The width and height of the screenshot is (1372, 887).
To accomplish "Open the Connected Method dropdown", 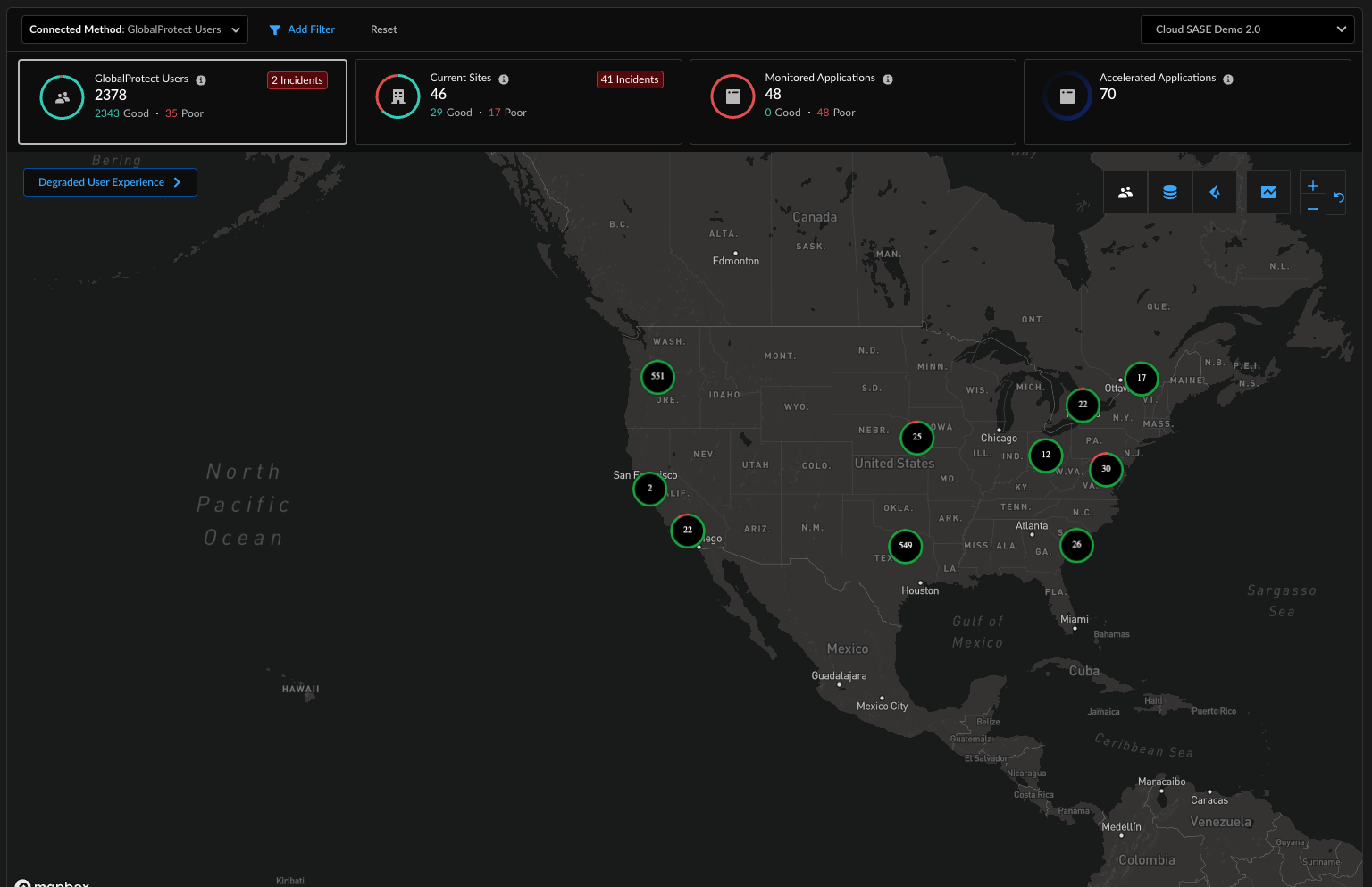I will [135, 29].
